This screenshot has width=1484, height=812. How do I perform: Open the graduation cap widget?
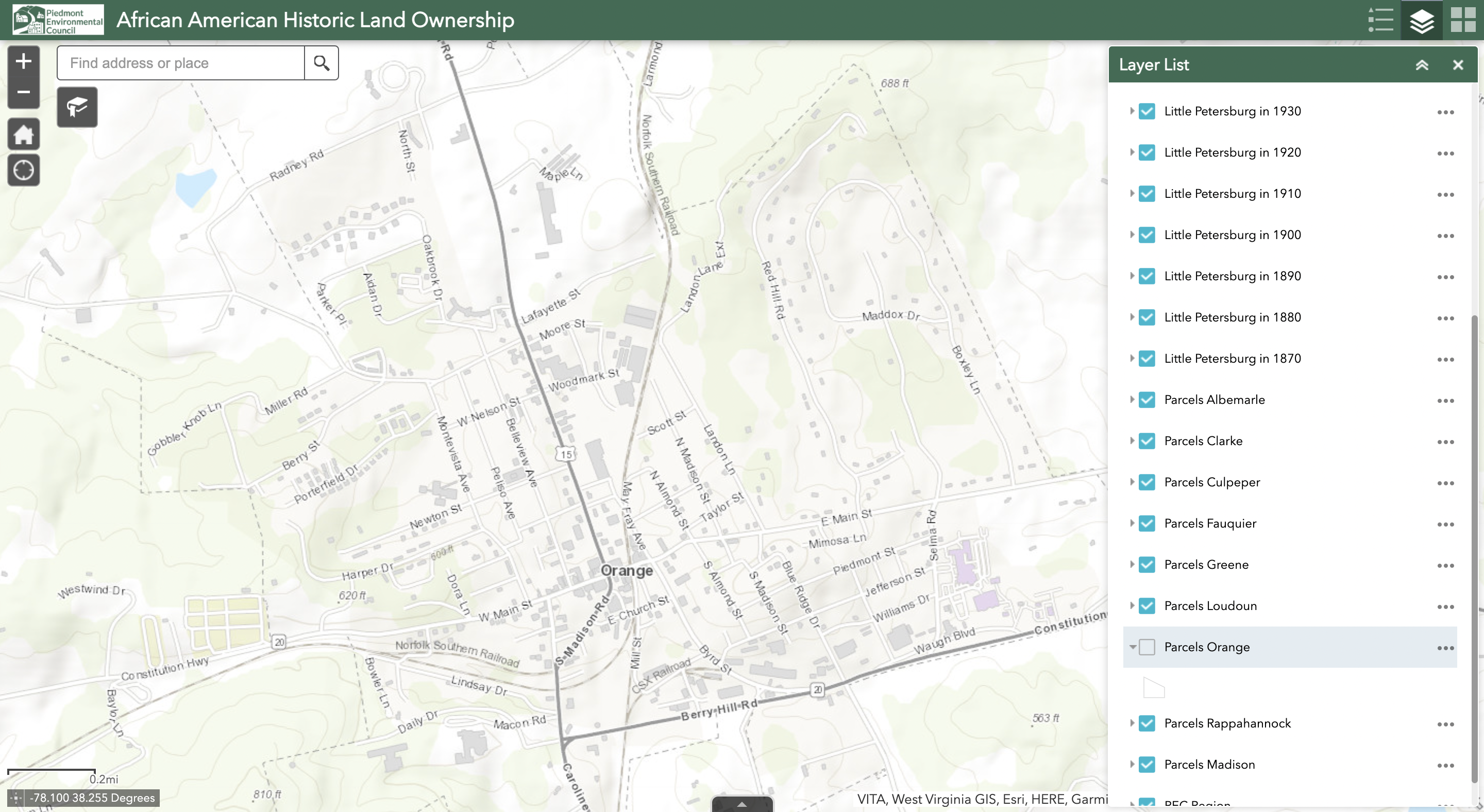[77, 107]
